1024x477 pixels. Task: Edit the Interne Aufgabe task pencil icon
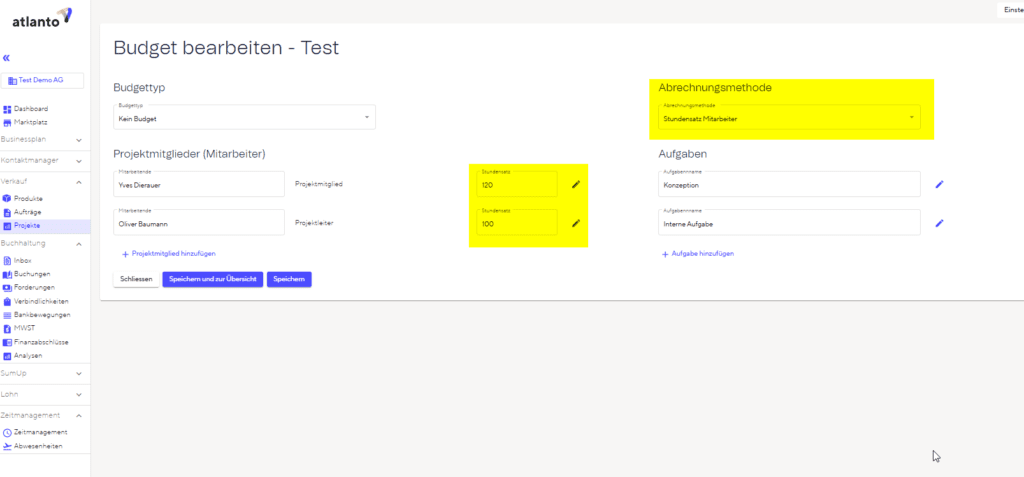[x=938, y=223]
